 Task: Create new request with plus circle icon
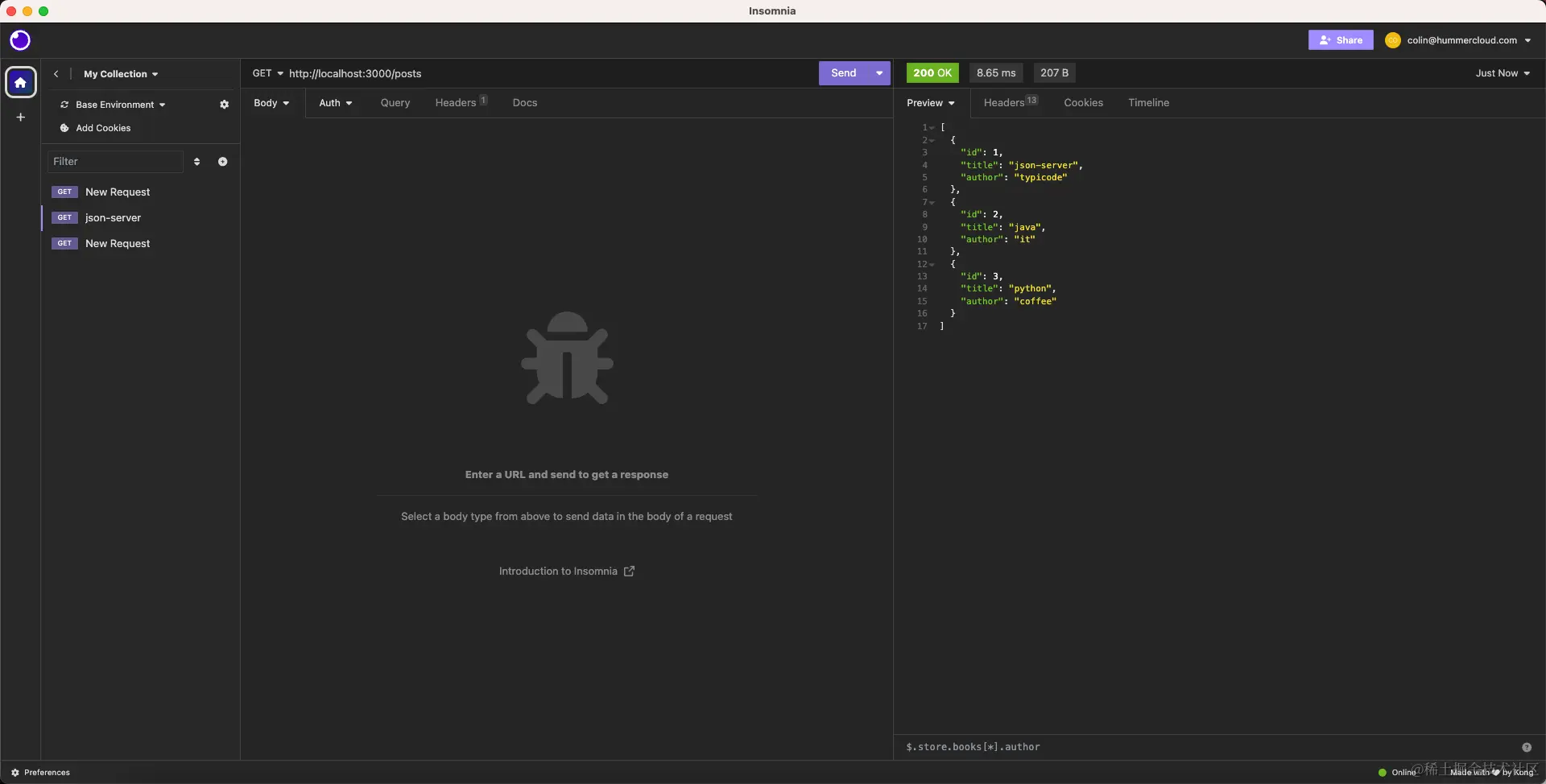[x=223, y=162]
